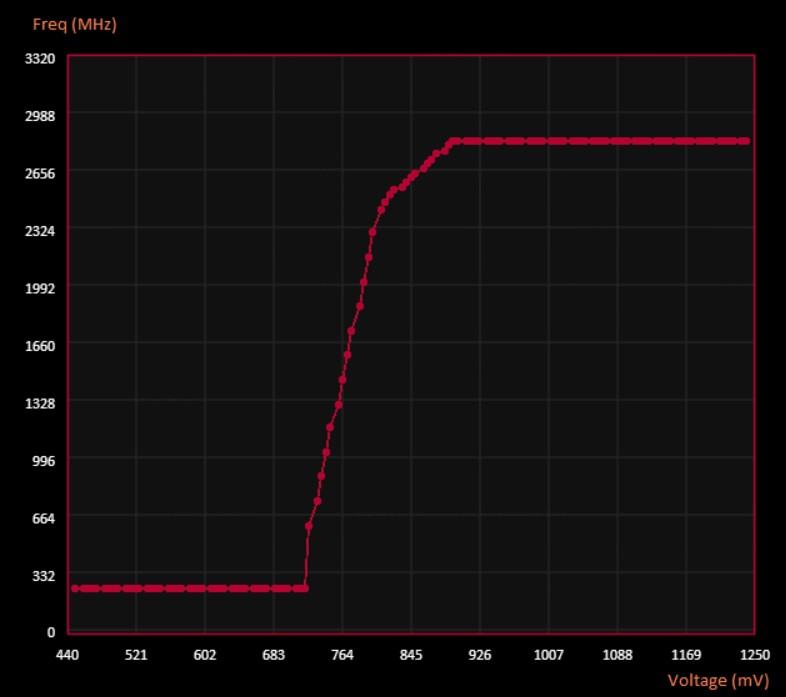The width and height of the screenshot is (786, 697).
Task: Click the 1660 frequency axis label
Action: coord(40,345)
